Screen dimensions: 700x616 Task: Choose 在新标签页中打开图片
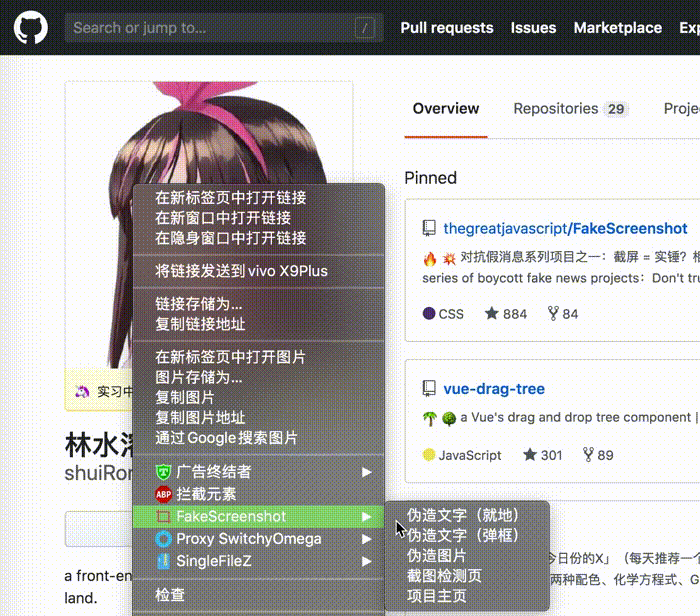click(259, 357)
